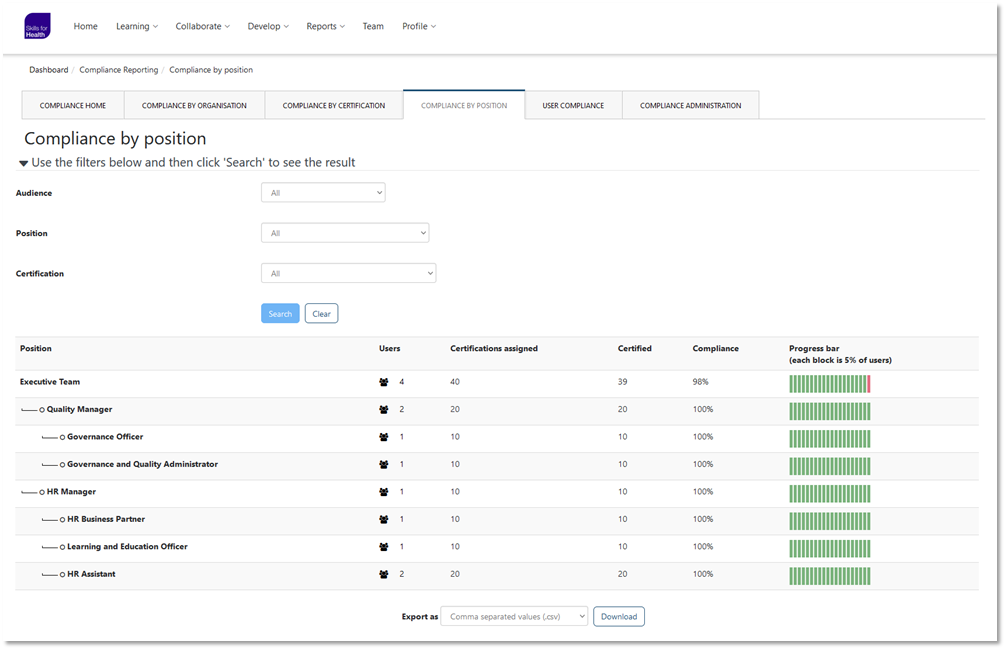Collapse the filters disclosure triangle

coord(24,164)
